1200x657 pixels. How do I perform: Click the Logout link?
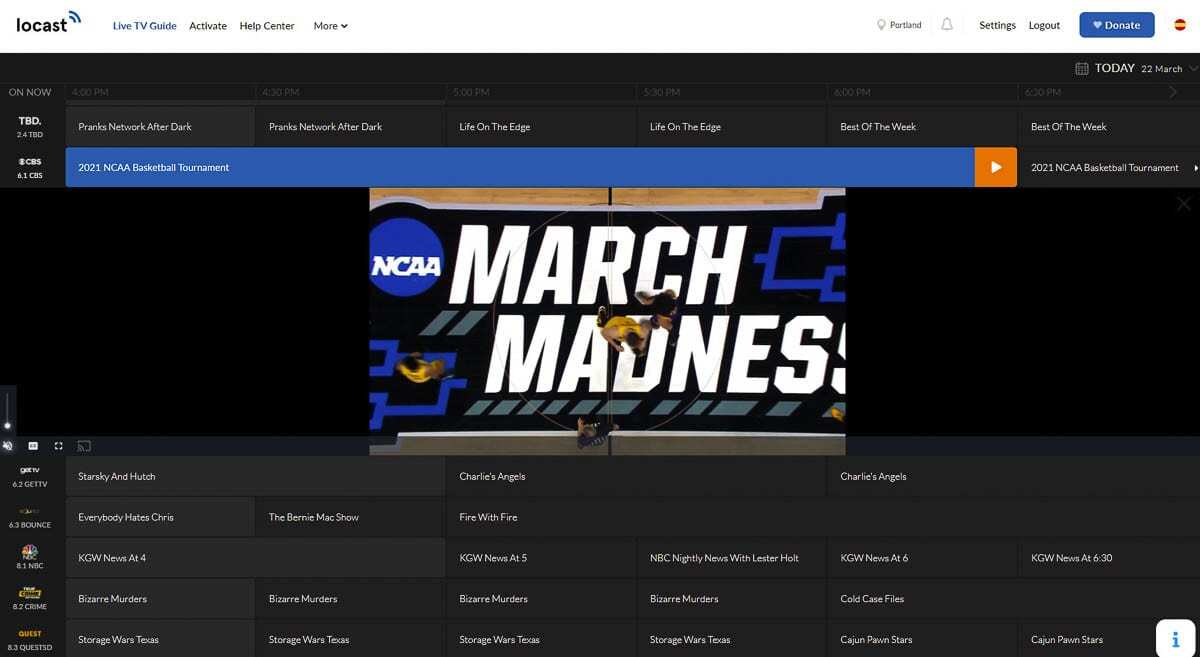(x=1044, y=25)
